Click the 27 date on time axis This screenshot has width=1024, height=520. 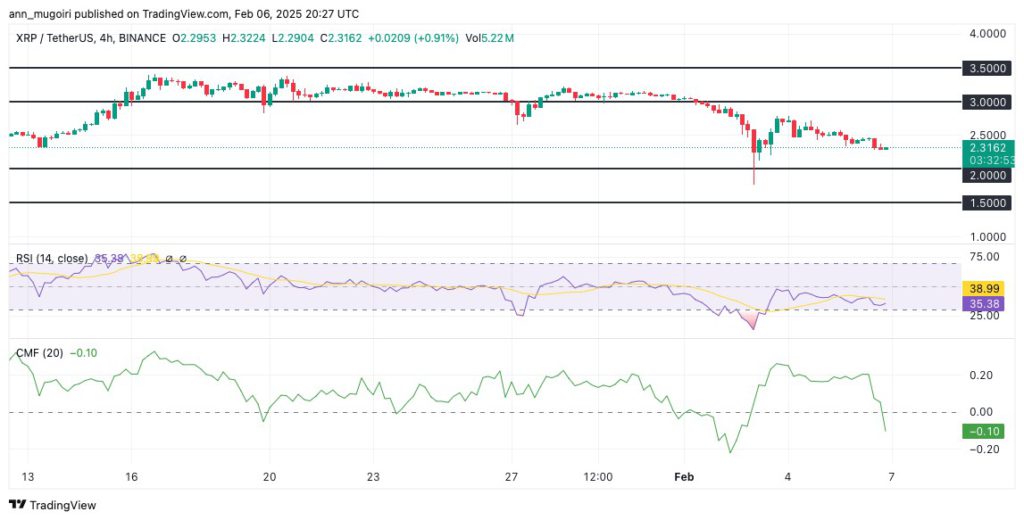point(511,478)
